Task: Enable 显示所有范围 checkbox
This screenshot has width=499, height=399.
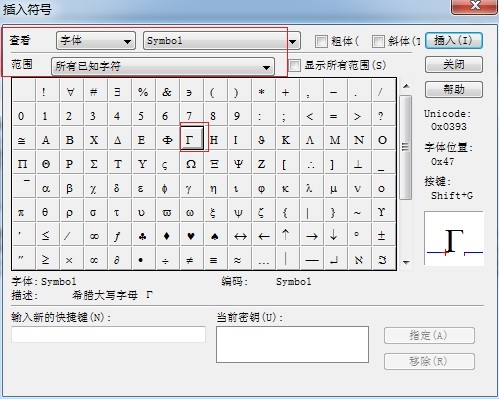Action: tap(294, 65)
